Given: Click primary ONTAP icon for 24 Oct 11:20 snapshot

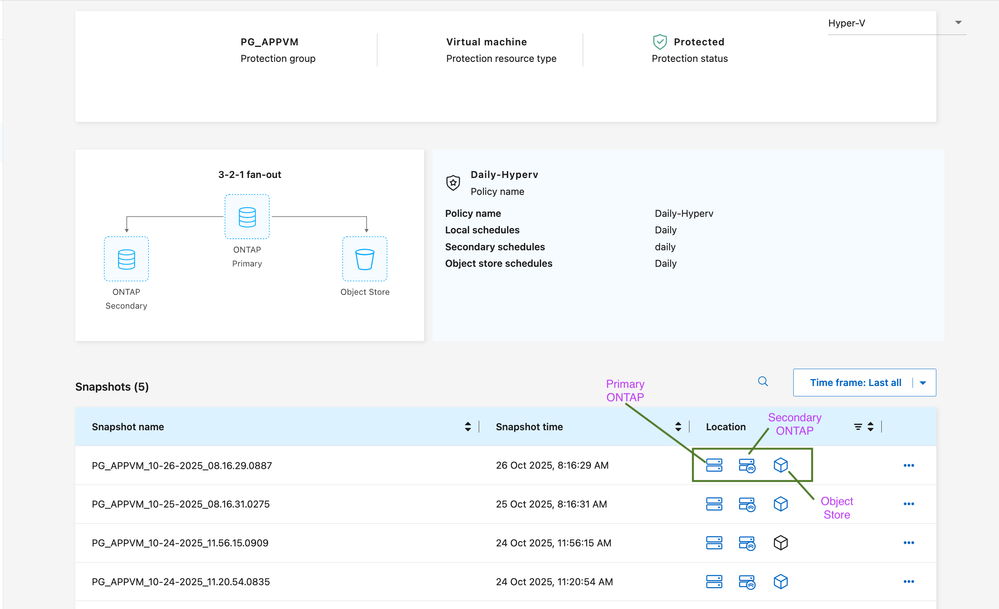Looking at the screenshot, I should [x=714, y=581].
